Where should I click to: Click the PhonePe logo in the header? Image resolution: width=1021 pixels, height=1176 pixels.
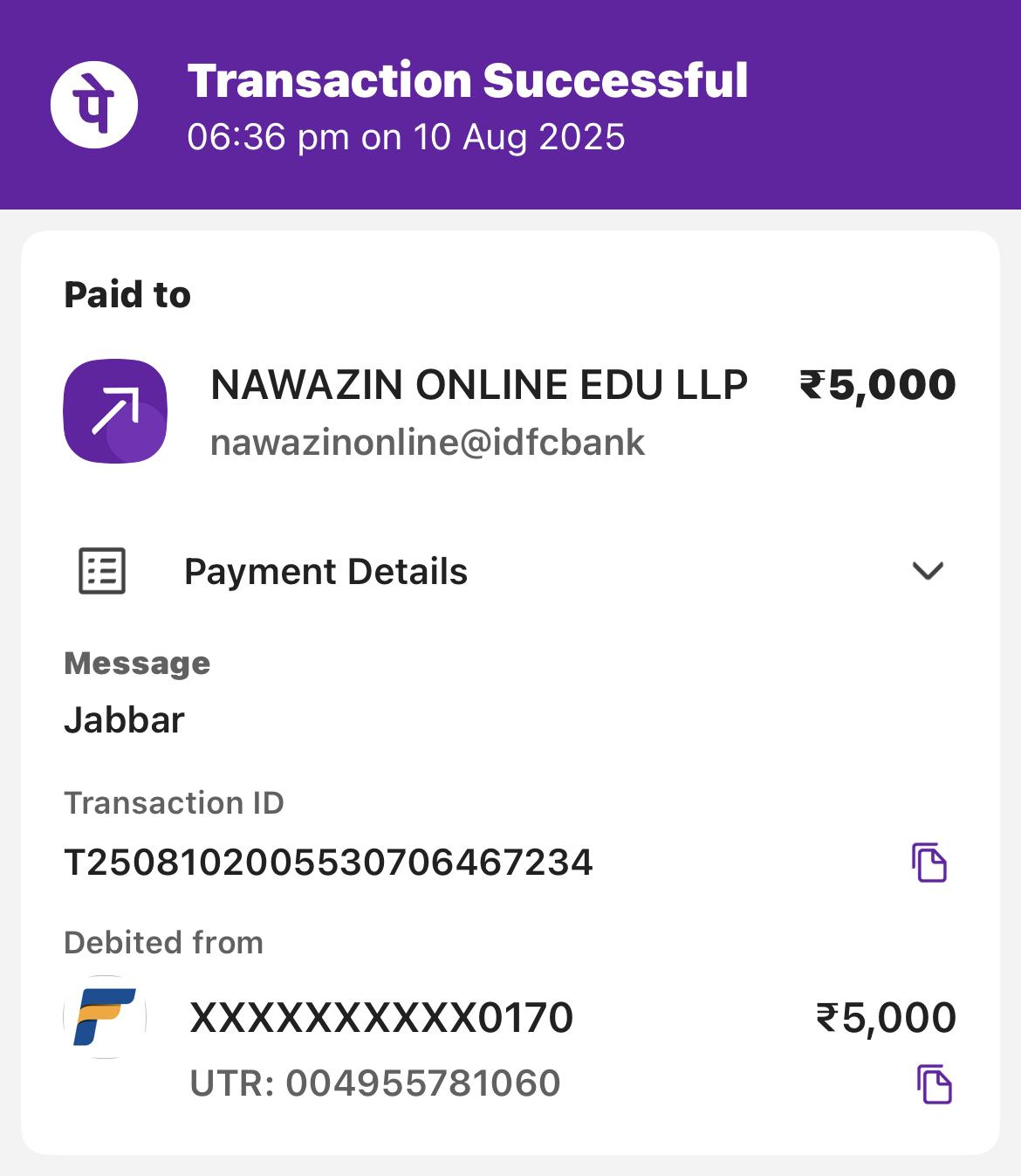point(94,105)
